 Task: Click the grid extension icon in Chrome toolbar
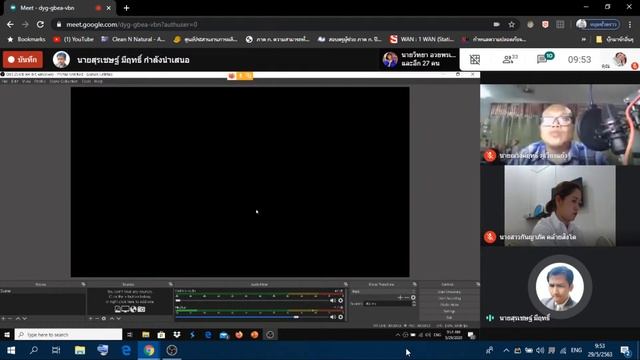[560, 24]
